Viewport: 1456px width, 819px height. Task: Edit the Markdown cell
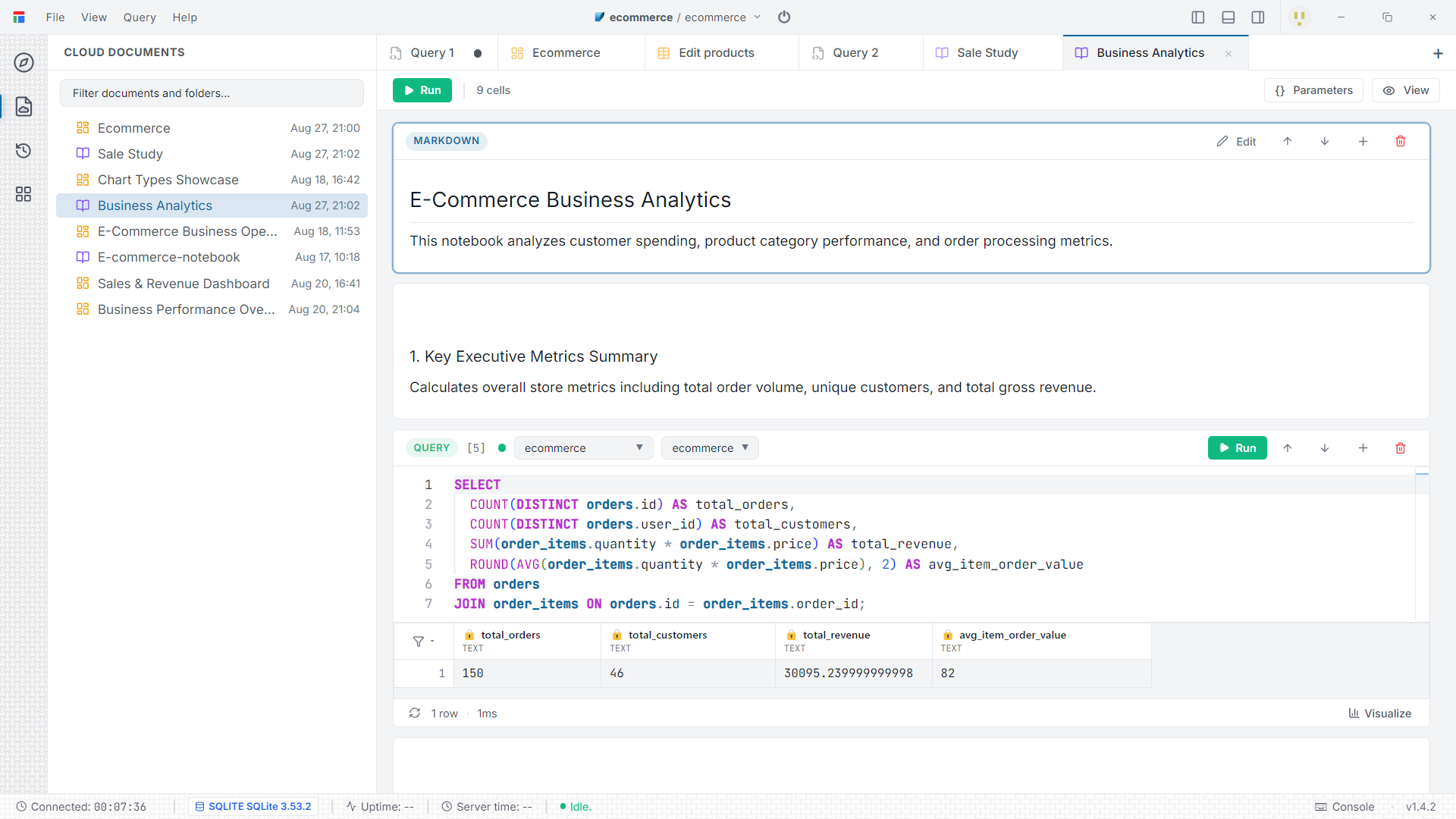click(x=1236, y=141)
